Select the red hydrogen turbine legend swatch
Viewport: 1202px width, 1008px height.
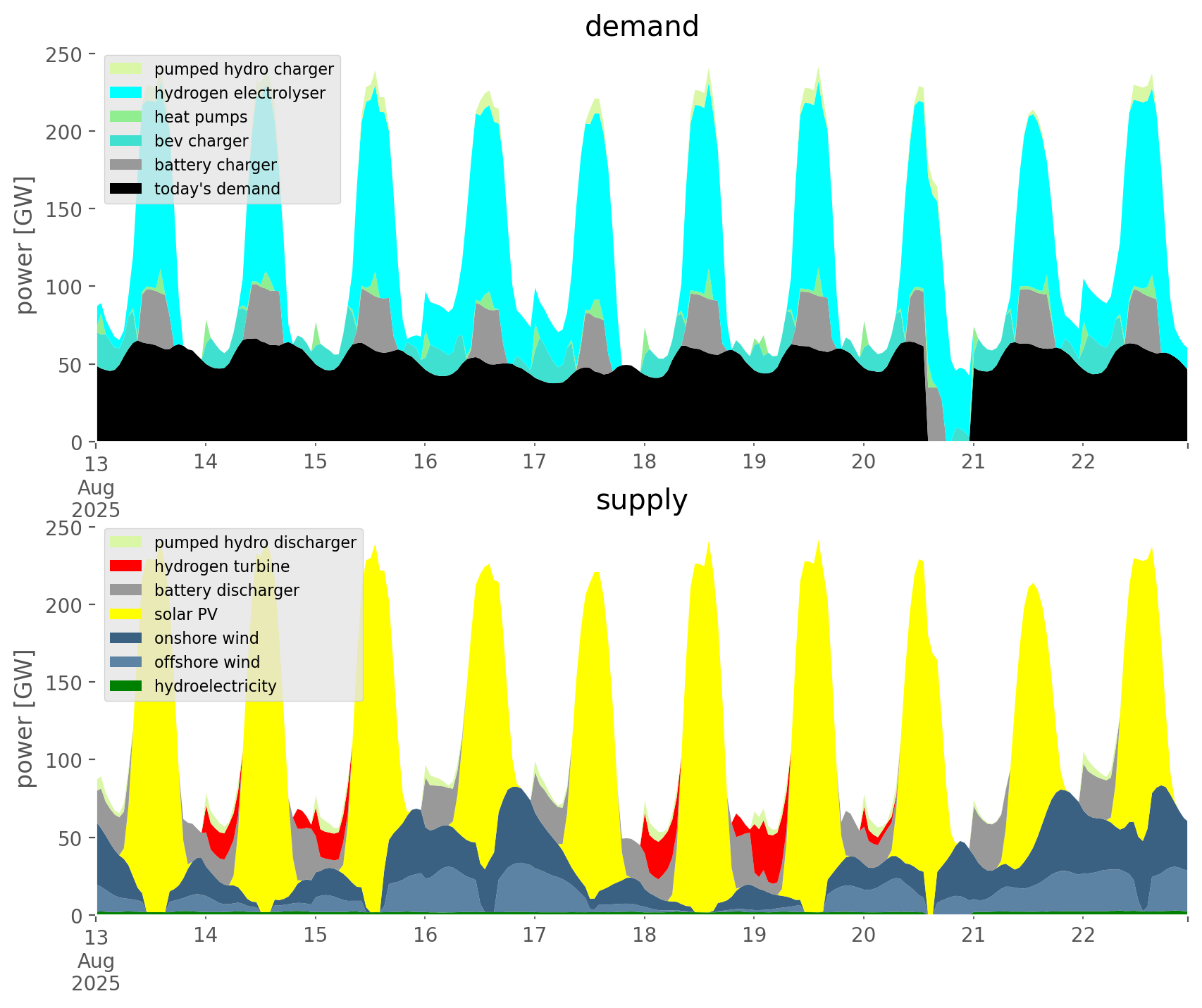(127, 566)
